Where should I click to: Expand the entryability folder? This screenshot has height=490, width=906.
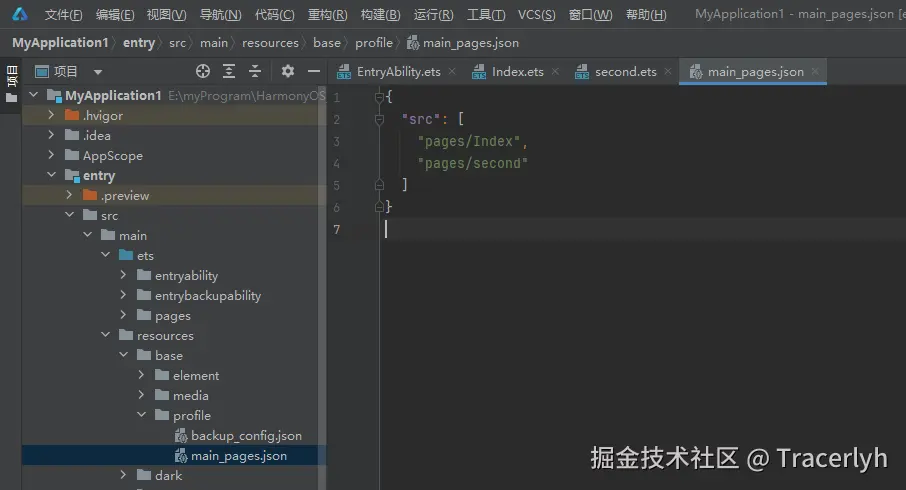coord(123,275)
